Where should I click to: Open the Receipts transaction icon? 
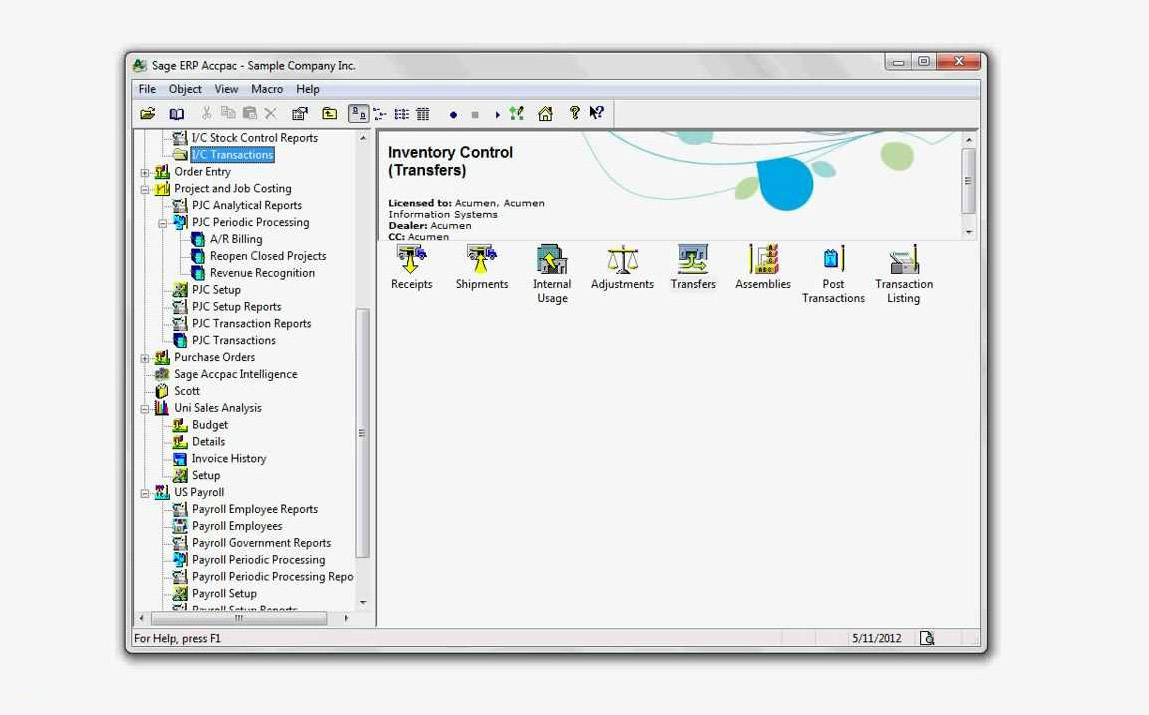pos(411,267)
